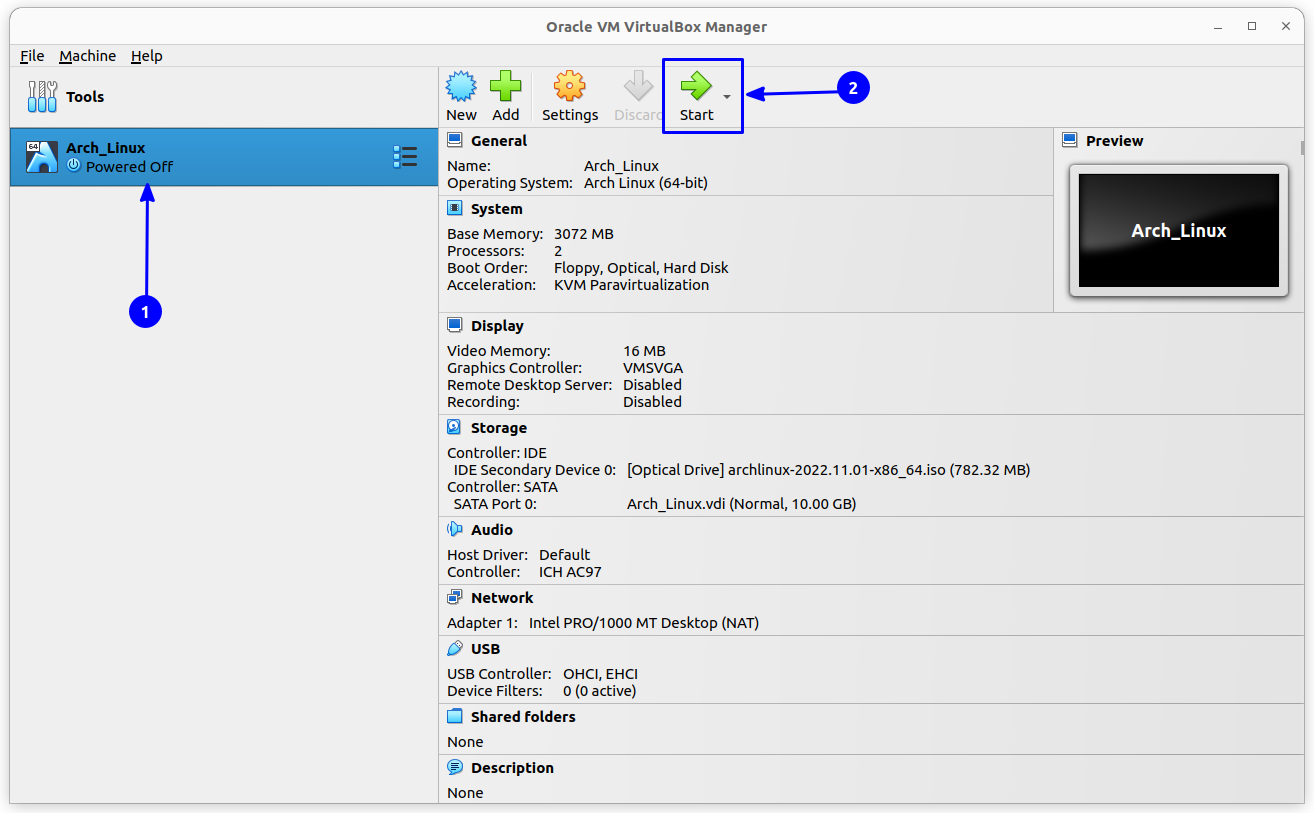The image size is (1314, 813).
Task: Click the Tools icon in the sidebar
Action: 43,96
